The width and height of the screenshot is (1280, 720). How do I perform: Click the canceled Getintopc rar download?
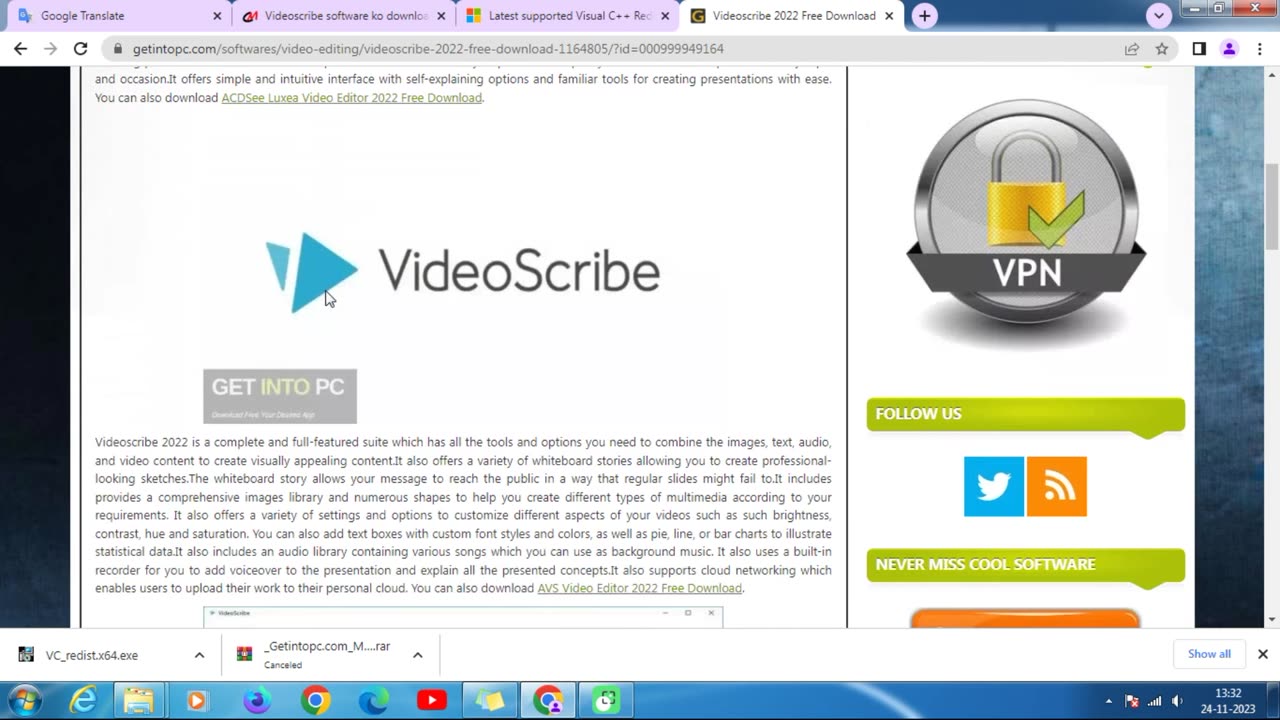315,655
